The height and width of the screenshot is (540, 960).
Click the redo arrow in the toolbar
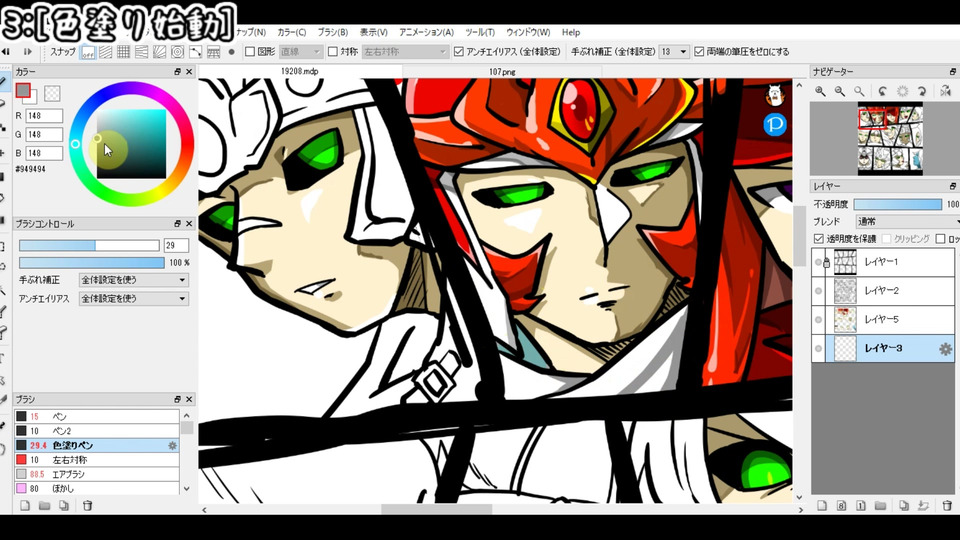pos(28,52)
